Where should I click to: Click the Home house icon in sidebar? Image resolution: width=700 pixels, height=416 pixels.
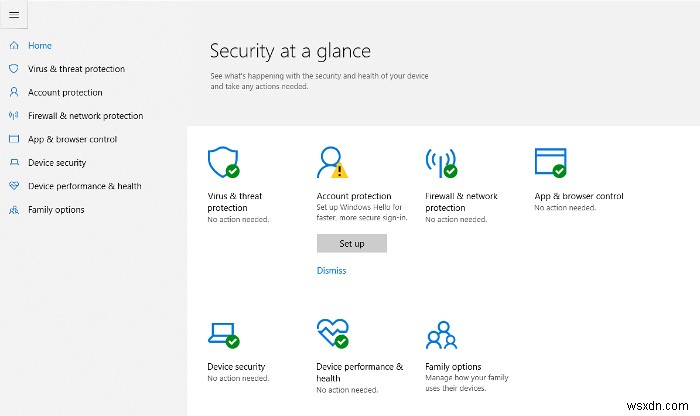[14, 45]
